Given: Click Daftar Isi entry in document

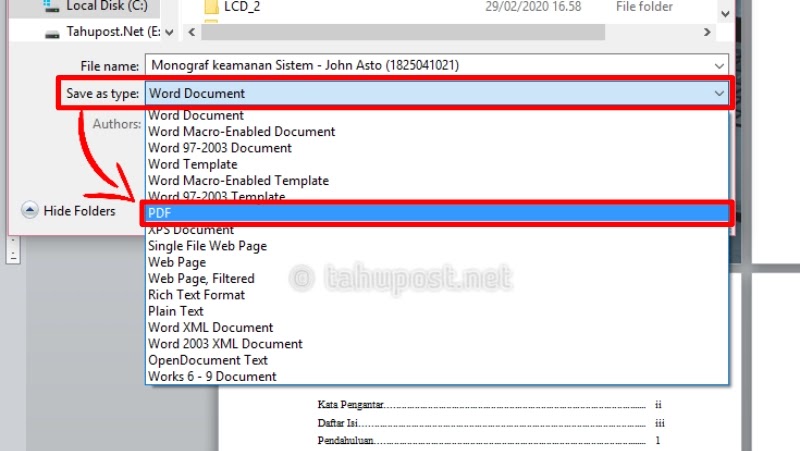Looking at the screenshot, I should pyautogui.click(x=337, y=423).
